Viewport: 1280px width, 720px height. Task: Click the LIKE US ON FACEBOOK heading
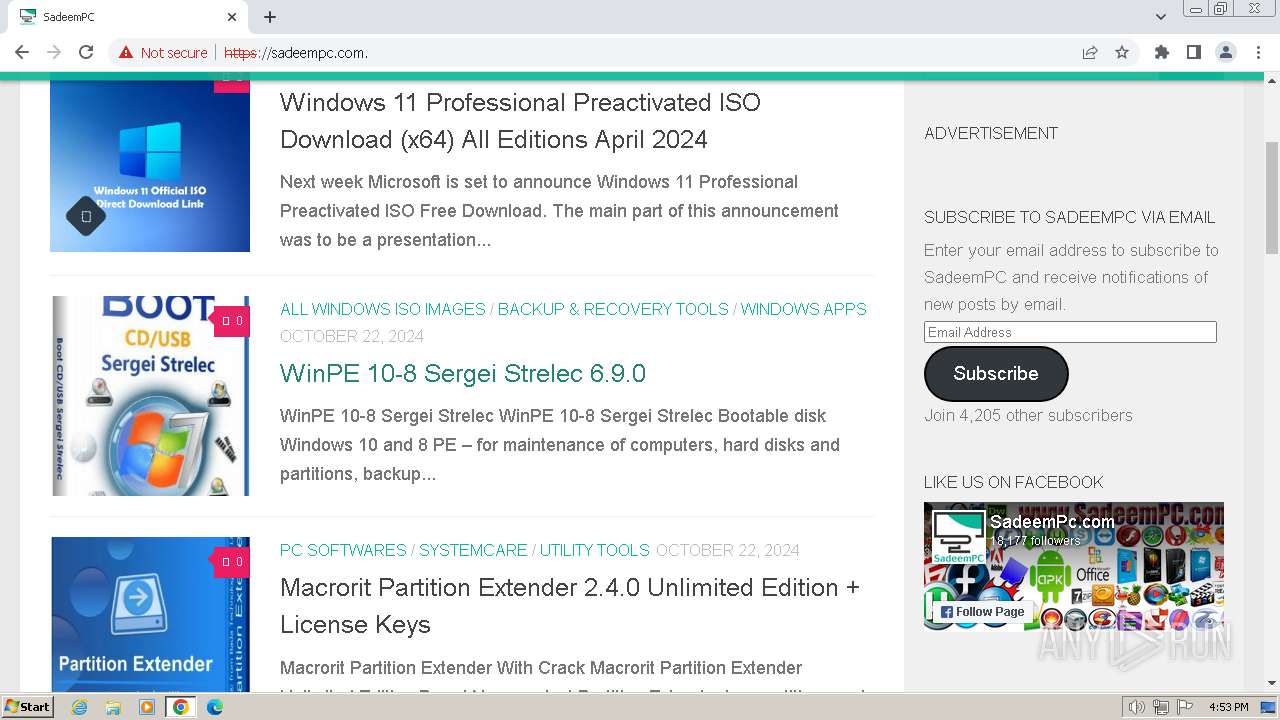(1014, 482)
